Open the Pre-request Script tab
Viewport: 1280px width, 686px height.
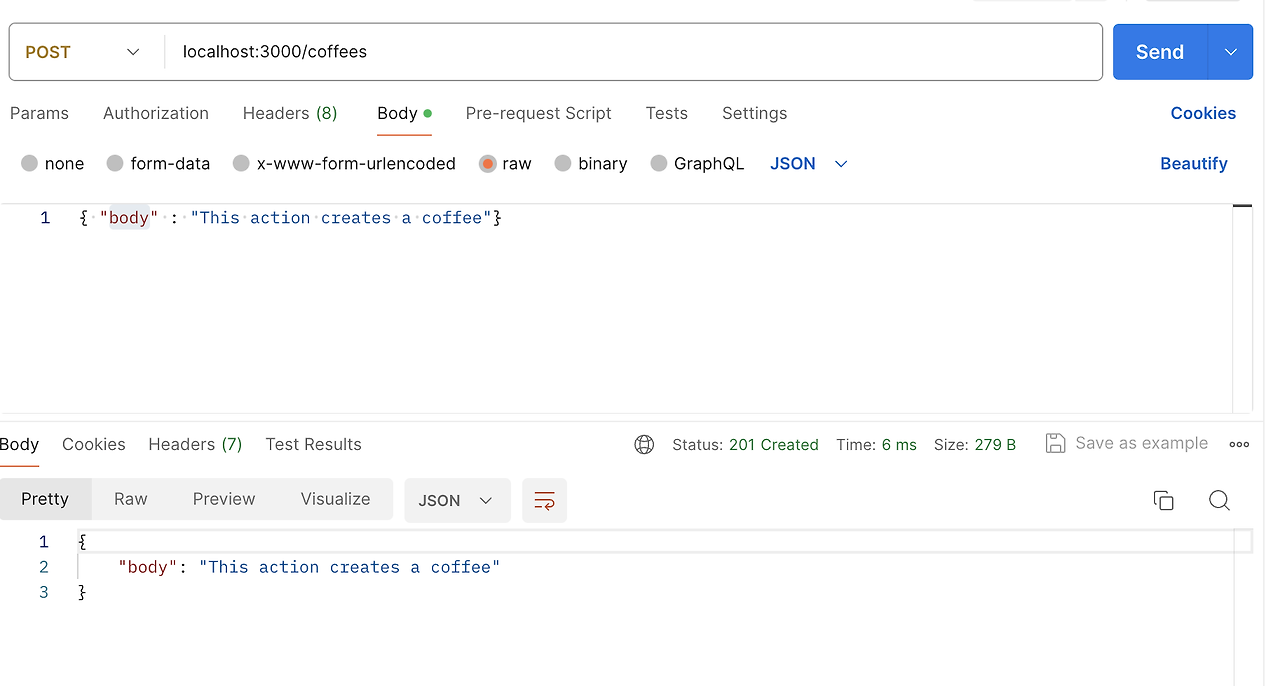point(538,113)
